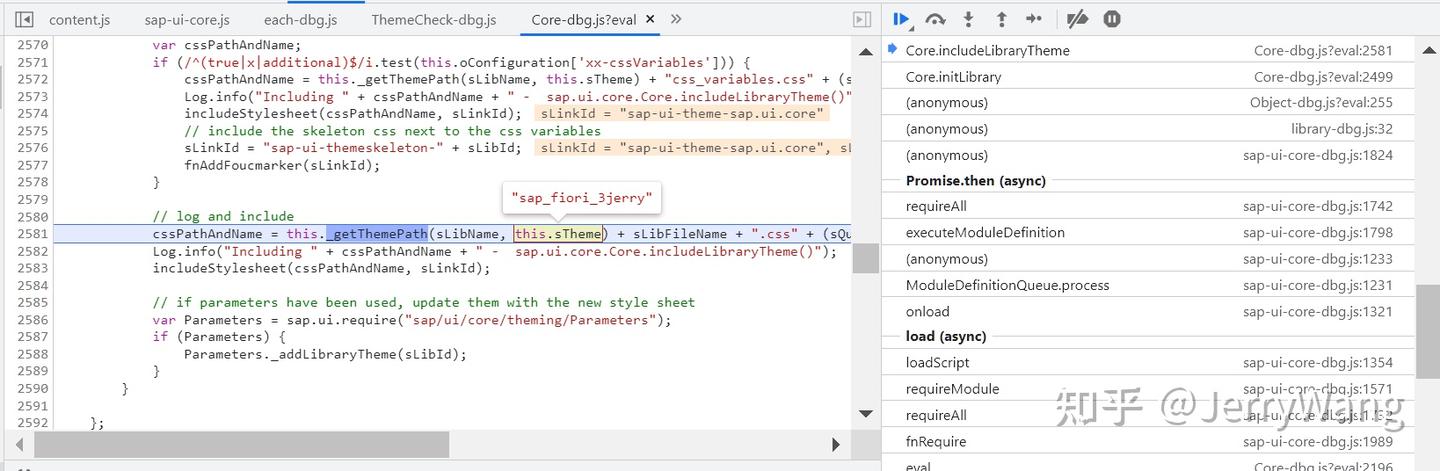
Task: Set breakpoint on line number 2574
Action: click(32, 113)
